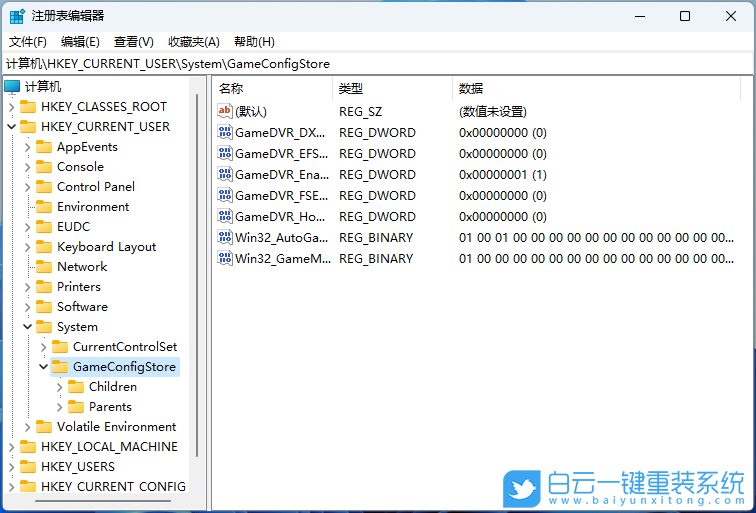Click the Children folder icon
756x513 pixels.
76,387
